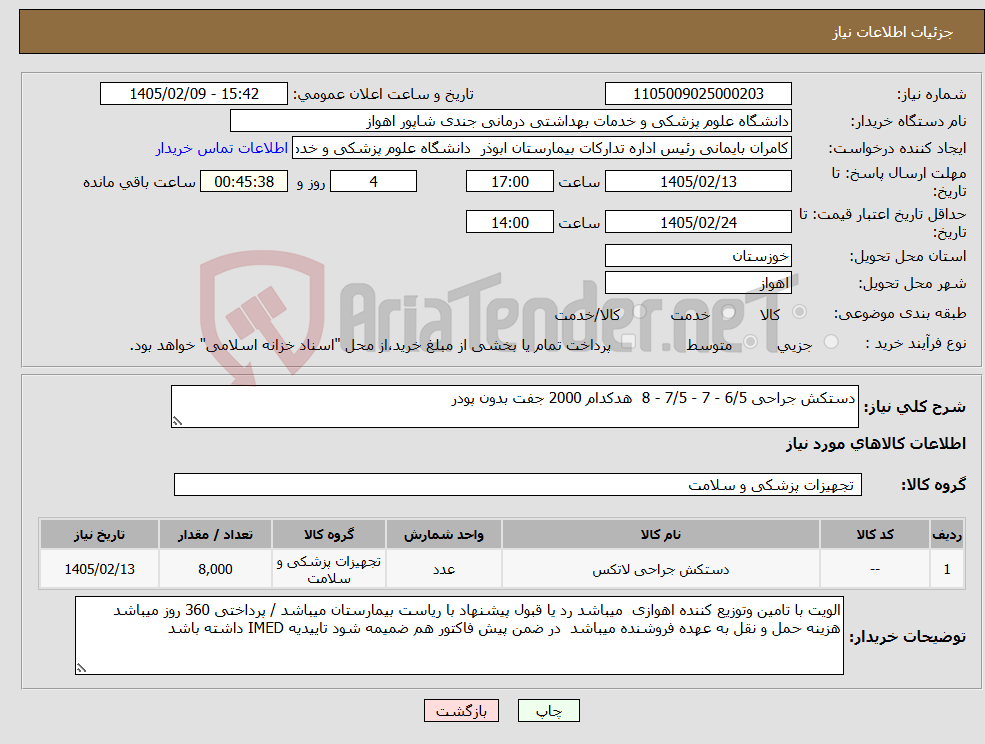Click the goods group field تجهیزات پزشکی و سلامت

518,484
